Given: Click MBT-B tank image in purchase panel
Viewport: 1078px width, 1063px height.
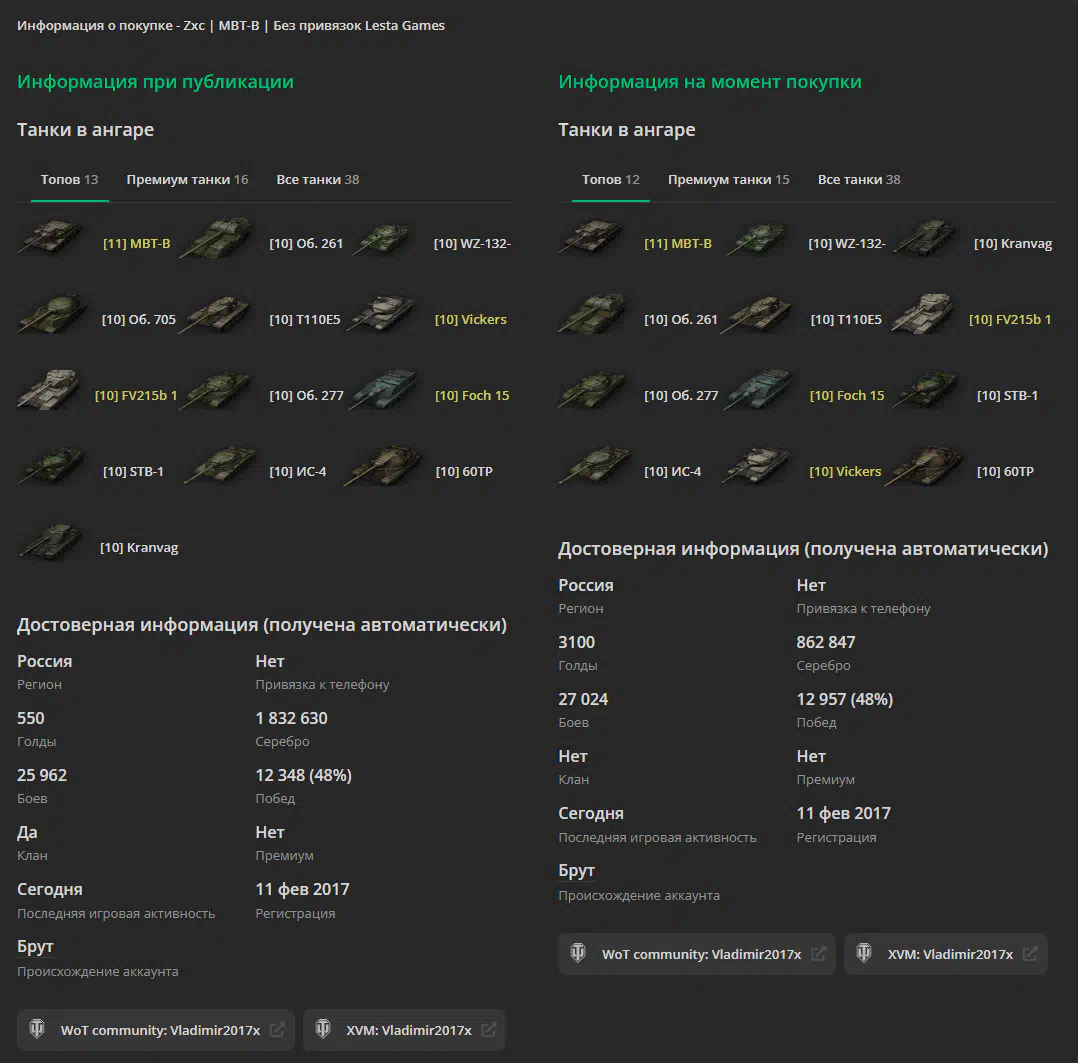Looking at the screenshot, I should pos(593,238).
